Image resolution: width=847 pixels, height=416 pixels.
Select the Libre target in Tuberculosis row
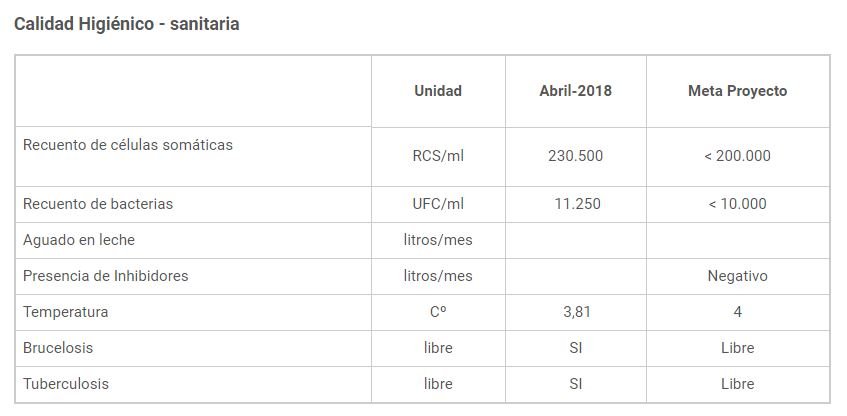(737, 384)
